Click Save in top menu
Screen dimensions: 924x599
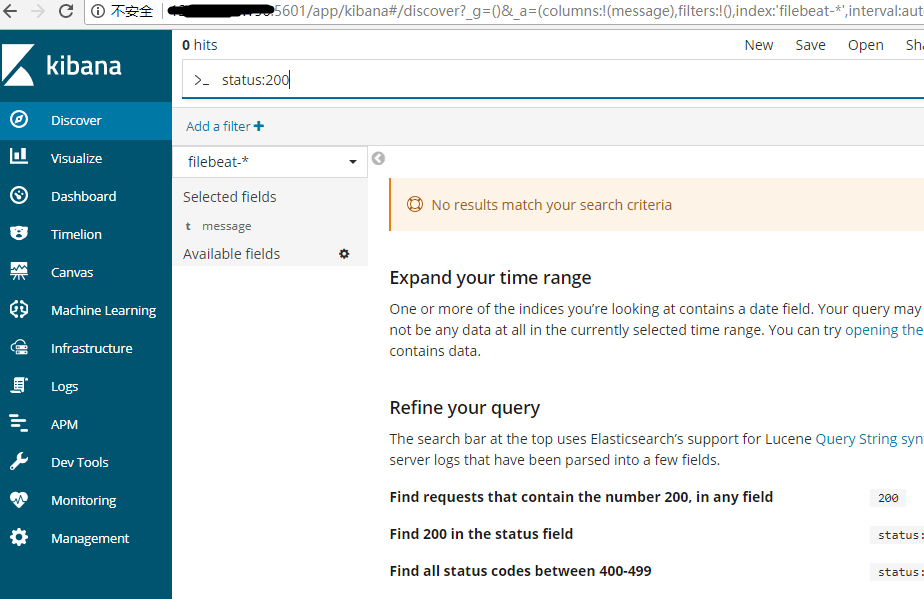(x=810, y=45)
